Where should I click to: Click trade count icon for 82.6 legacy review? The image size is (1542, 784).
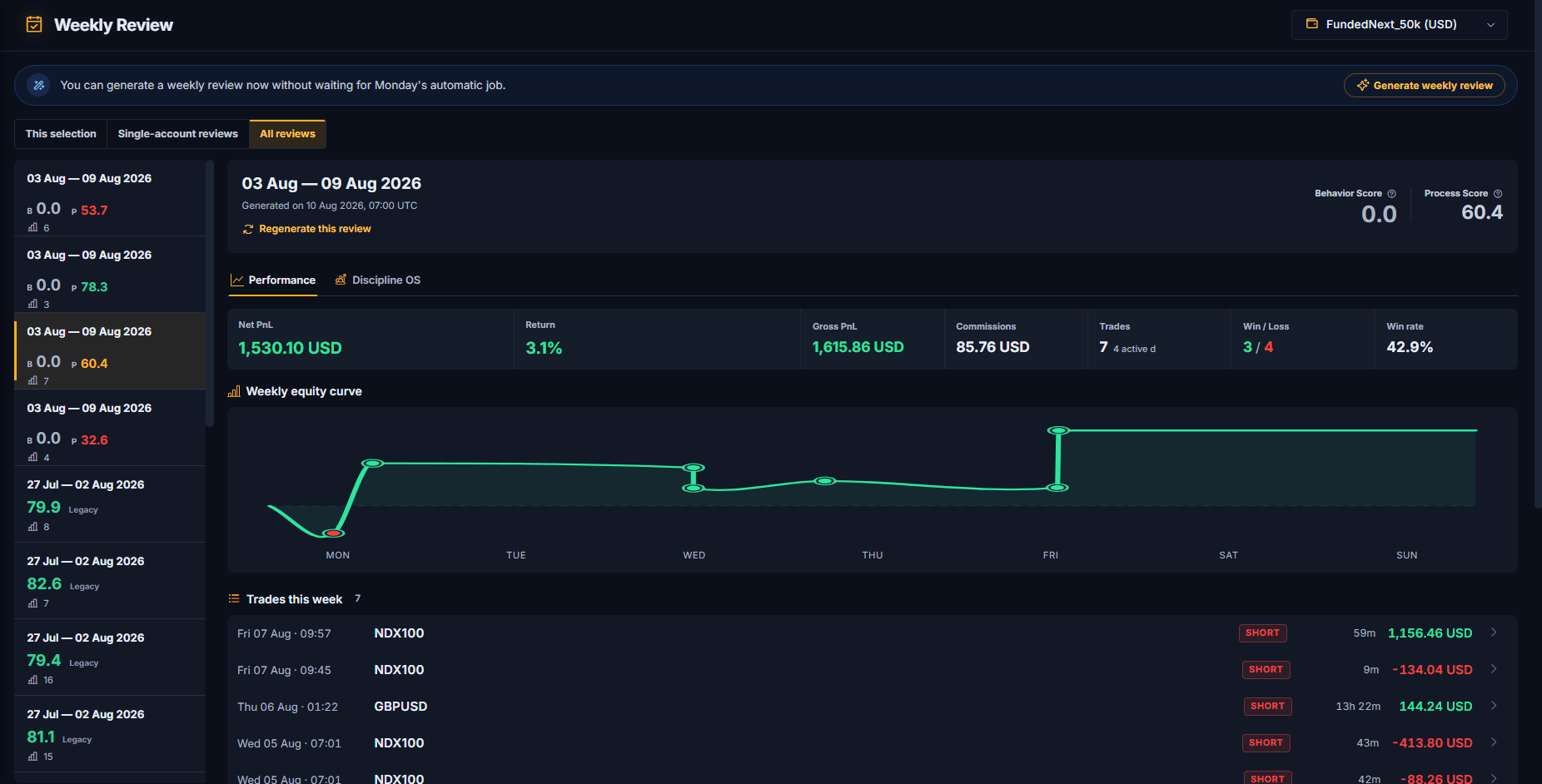pyautogui.click(x=33, y=603)
